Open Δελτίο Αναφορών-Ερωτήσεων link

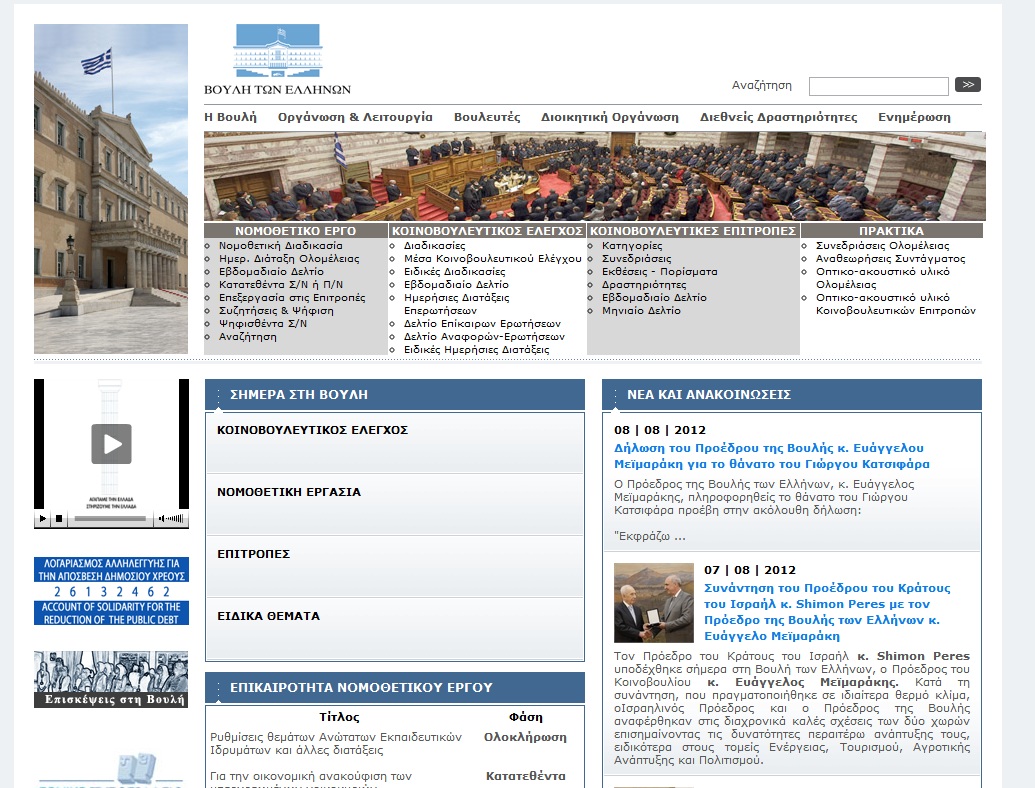coord(484,337)
